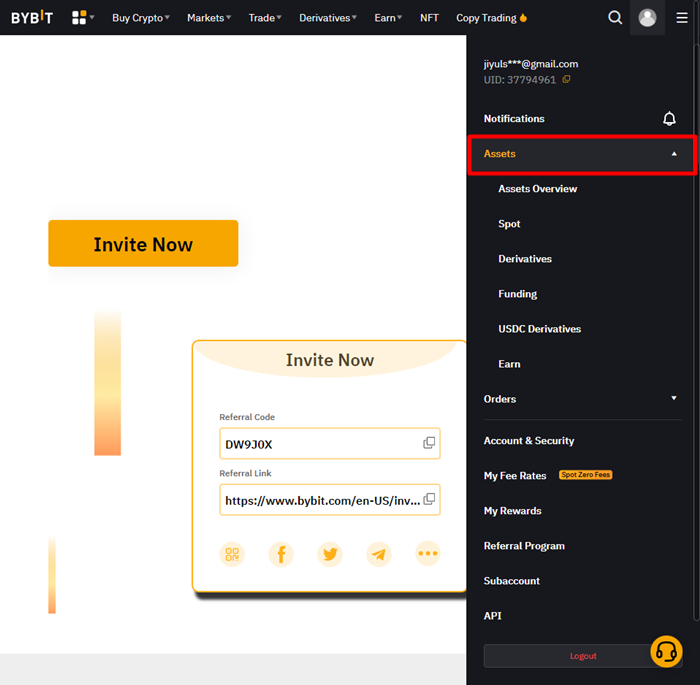The width and height of the screenshot is (700, 685).
Task: Share via the QR code icon
Action: pyautogui.click(x=232, y=554)
